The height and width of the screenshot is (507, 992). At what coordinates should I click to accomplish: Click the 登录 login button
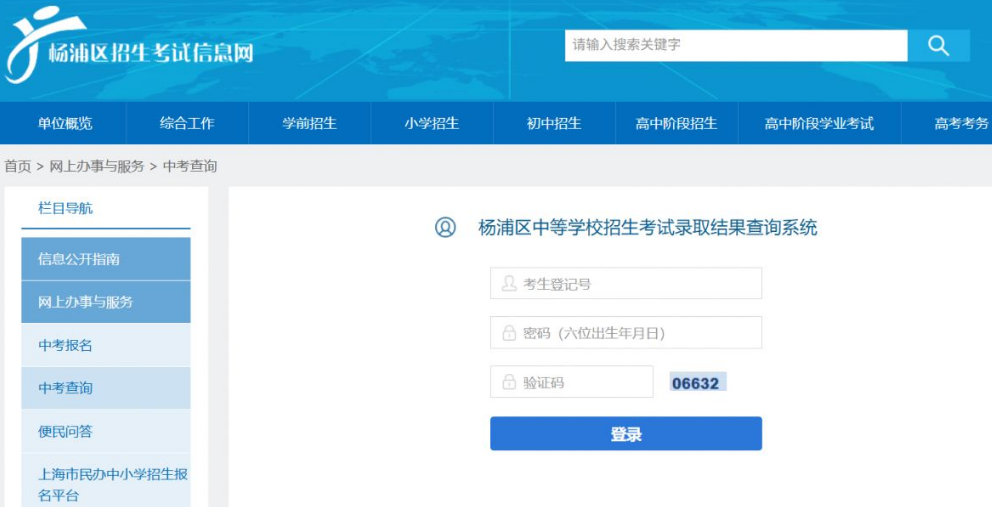click(x=626, y=434)
